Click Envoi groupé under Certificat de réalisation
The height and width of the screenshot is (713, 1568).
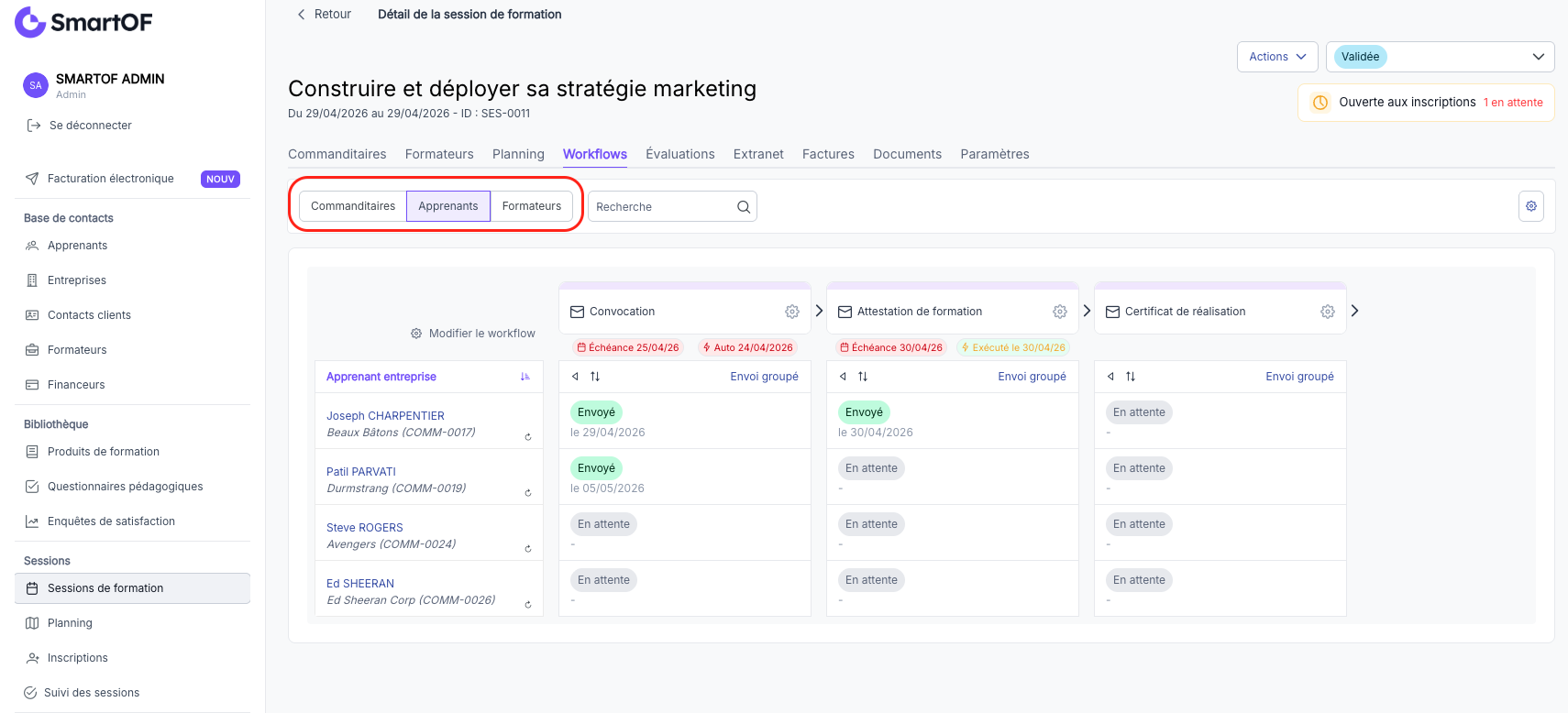pos(1299,377)
